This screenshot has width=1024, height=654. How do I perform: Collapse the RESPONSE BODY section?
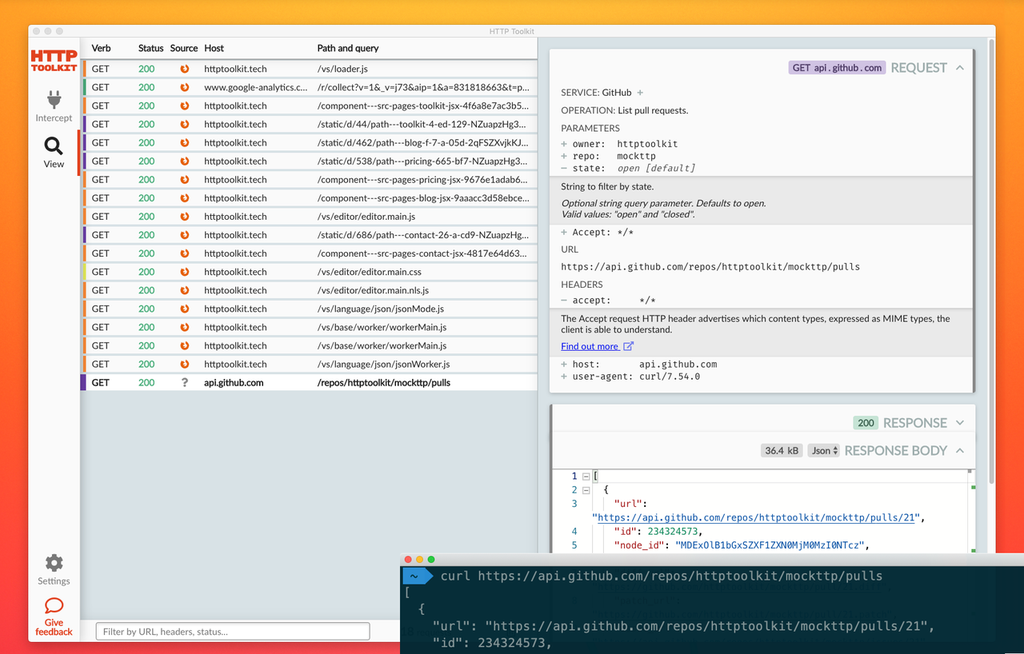(959, 450)
